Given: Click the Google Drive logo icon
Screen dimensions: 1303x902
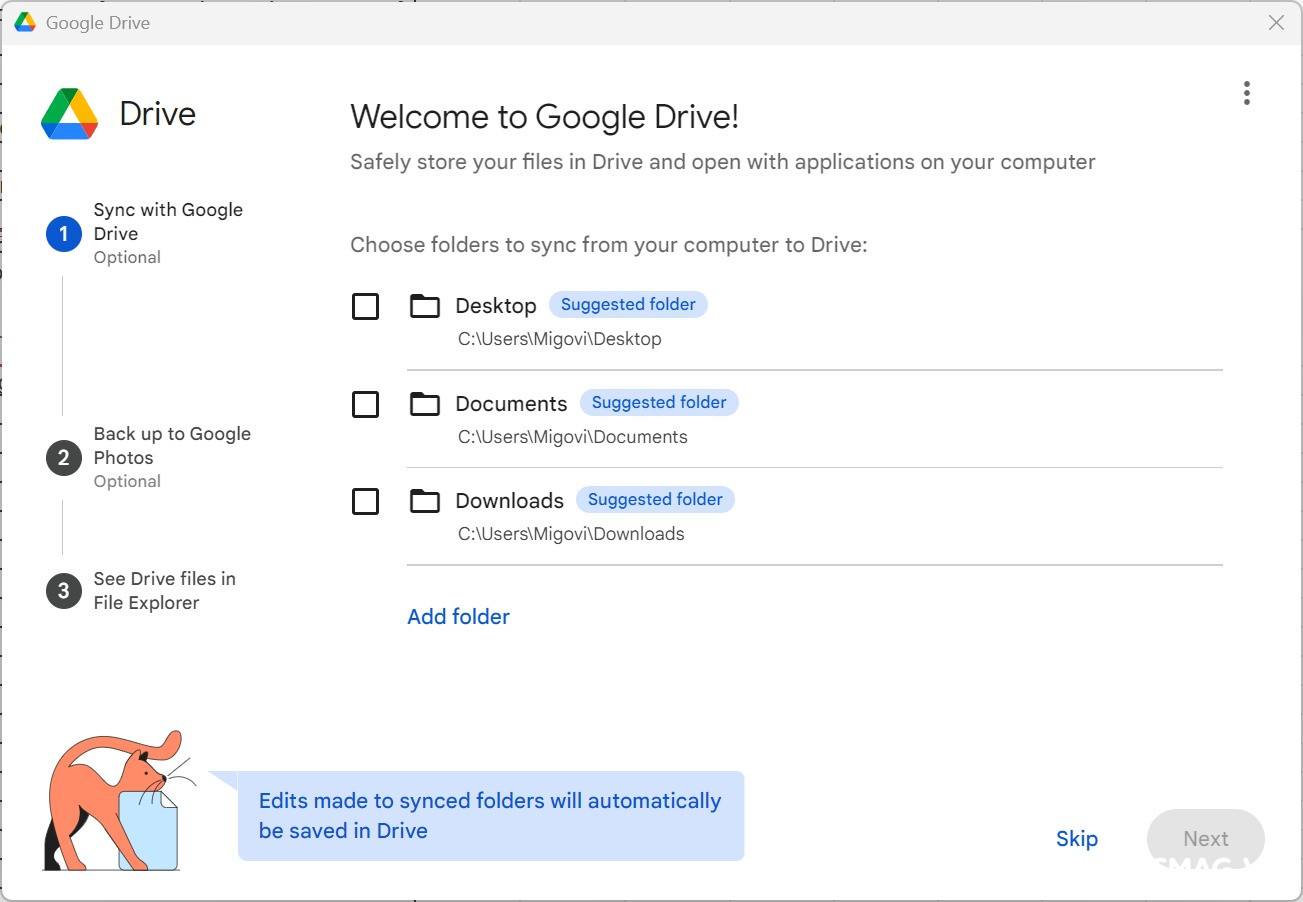Looking at the screenshot, I should [x=67, y=113].
